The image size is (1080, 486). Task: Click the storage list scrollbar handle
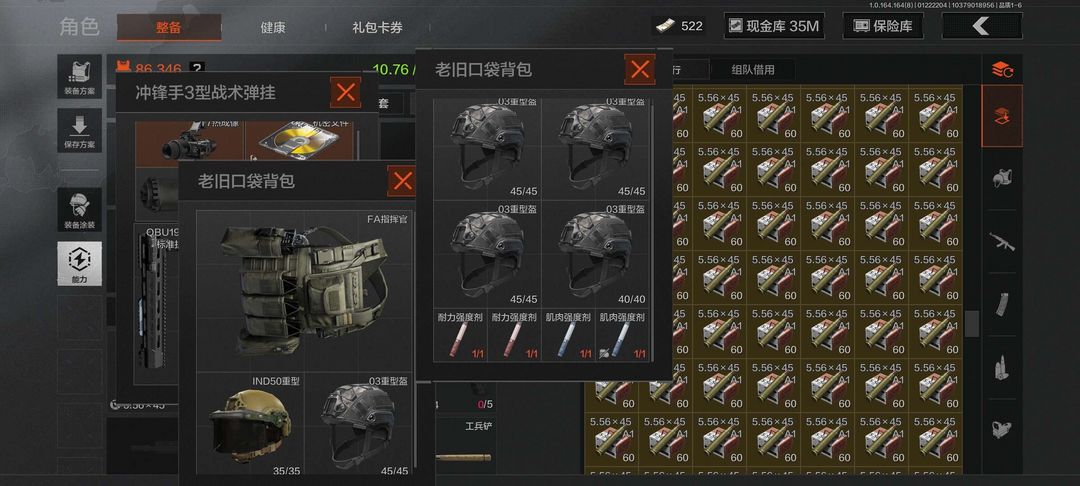tap(972, 324)
